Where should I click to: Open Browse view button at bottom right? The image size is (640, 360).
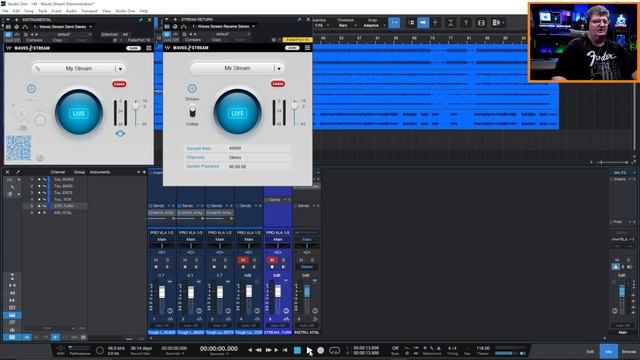629,351
